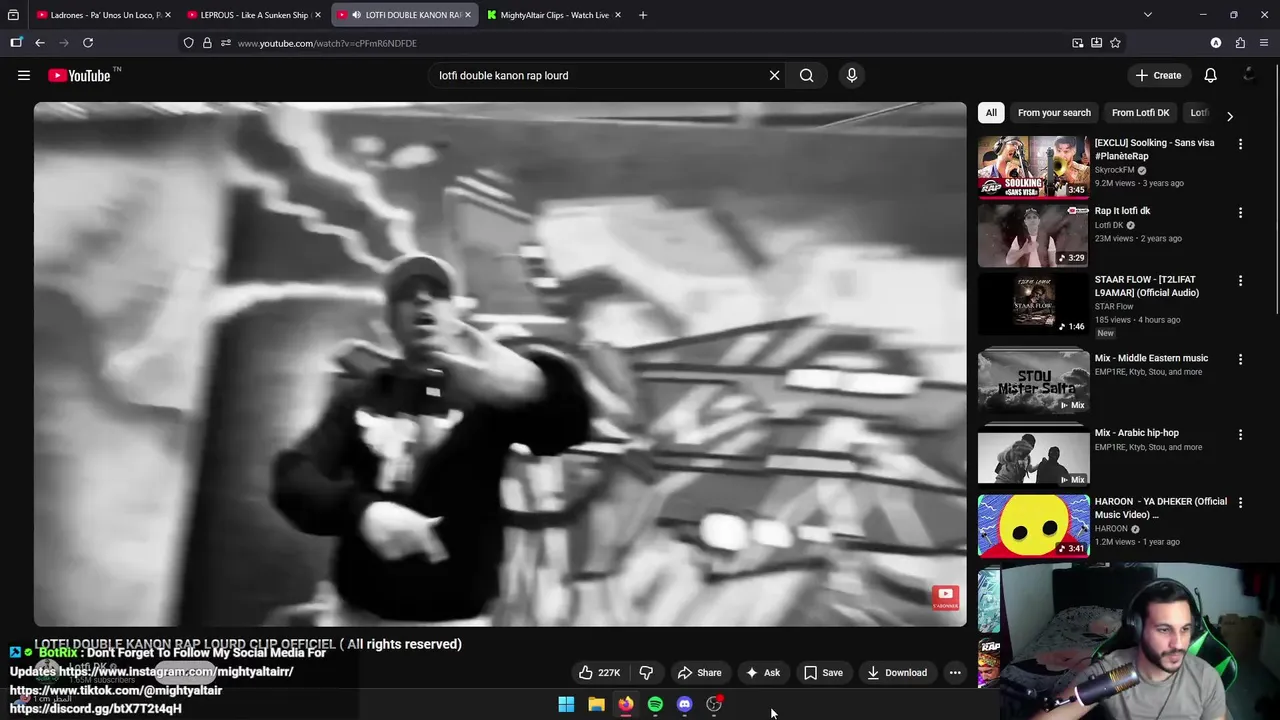Open HAROON - YA DHEKER video title
Screen dimensions: 1280x720
pos(1160,508)
